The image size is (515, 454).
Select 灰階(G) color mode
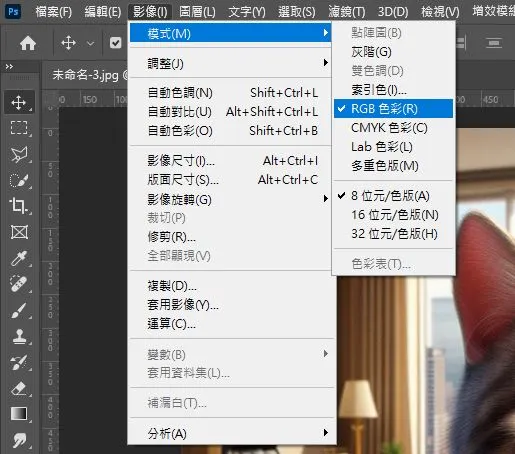pos(393,52)
